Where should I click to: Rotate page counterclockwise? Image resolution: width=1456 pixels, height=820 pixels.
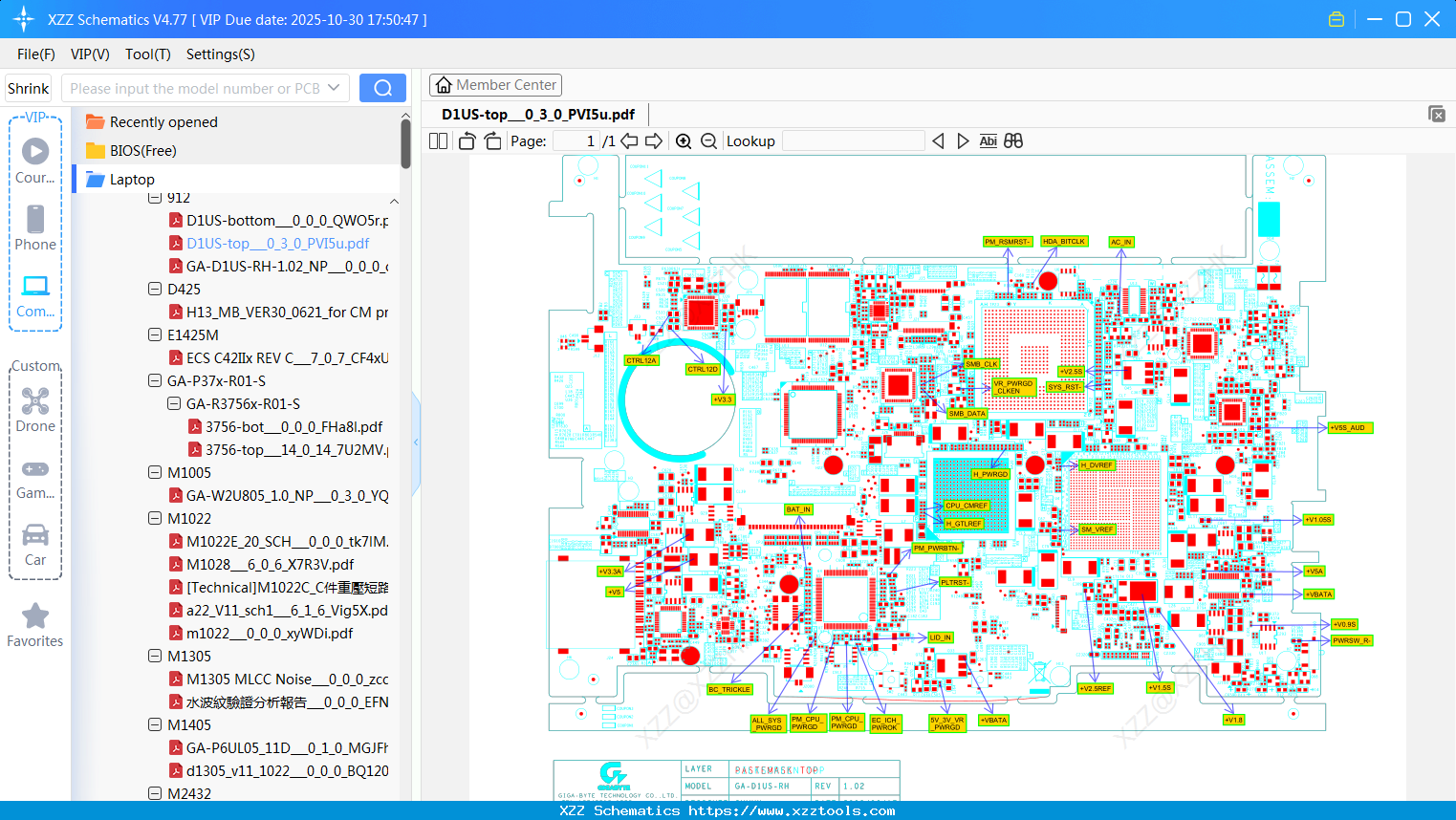click(x=467, y=140)
